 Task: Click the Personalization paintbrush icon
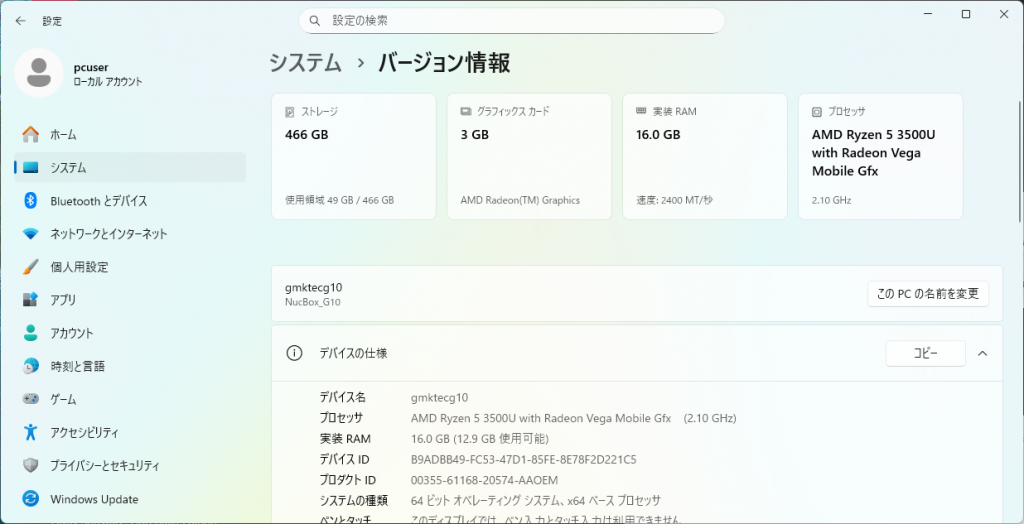[30, 267]
